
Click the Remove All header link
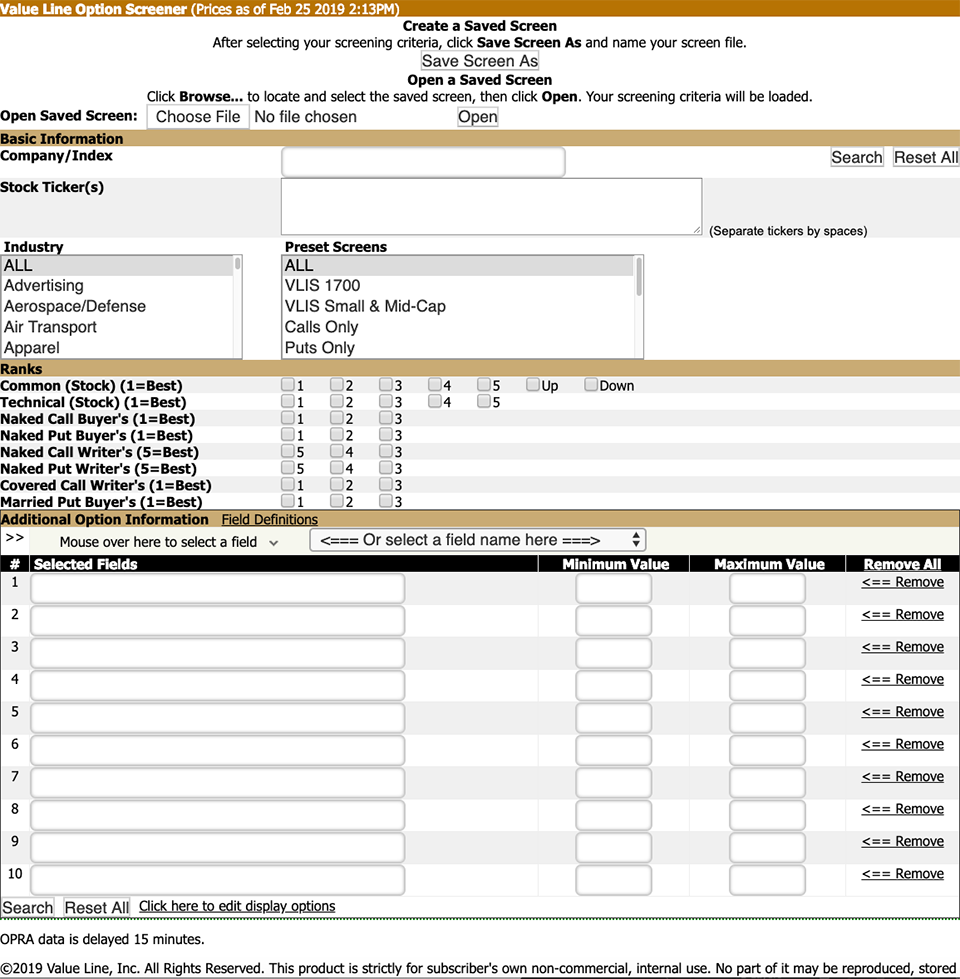[x=902, y=564]
